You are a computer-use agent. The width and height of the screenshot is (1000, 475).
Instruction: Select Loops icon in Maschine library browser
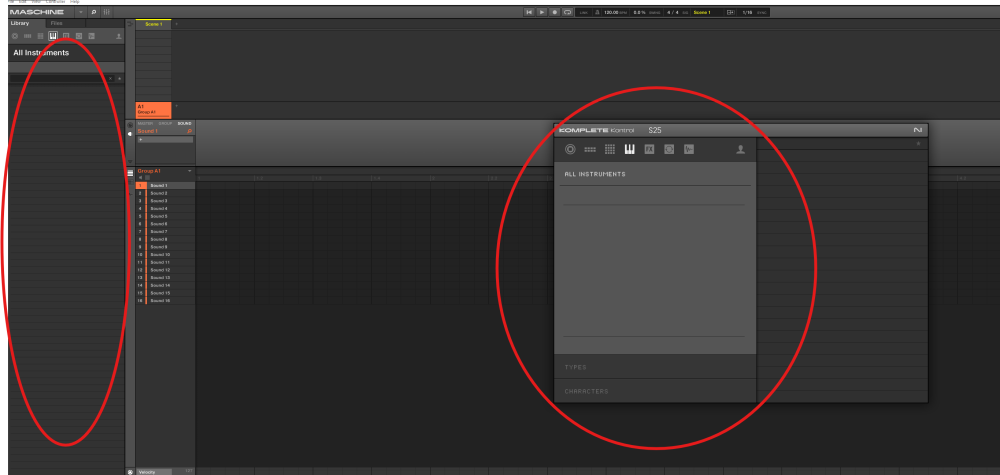coord(79,36)
